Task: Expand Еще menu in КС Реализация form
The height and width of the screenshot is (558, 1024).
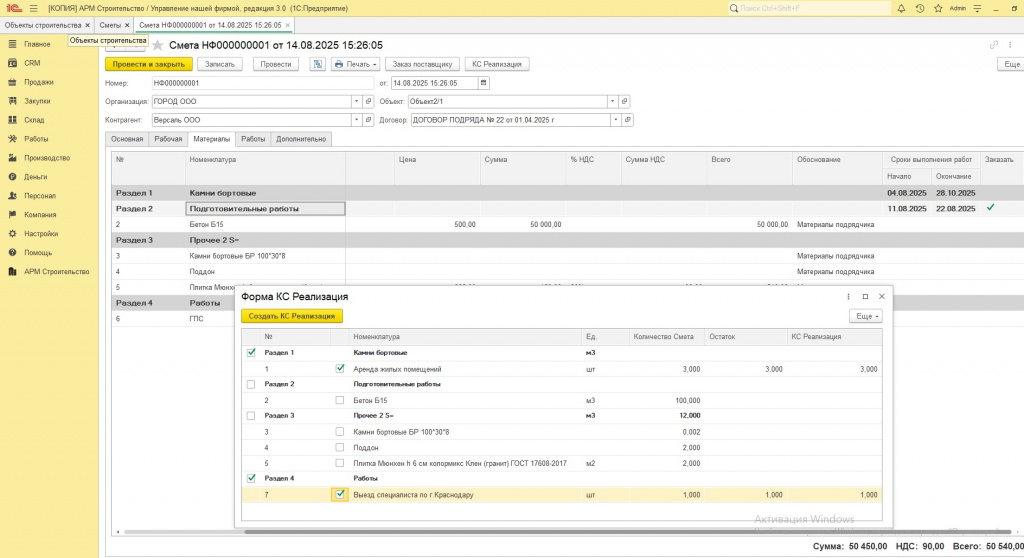Action: click(864, 316)
